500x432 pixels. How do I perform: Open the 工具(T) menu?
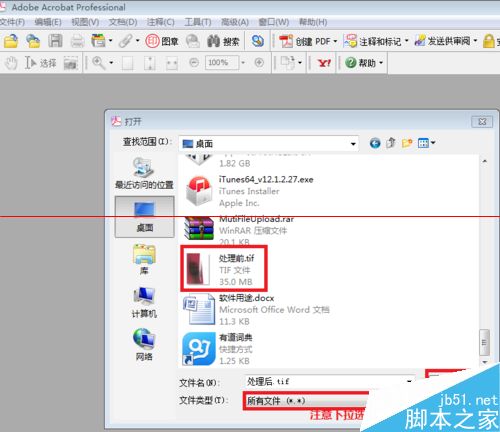pyautogui.click(x=198, y=22)
